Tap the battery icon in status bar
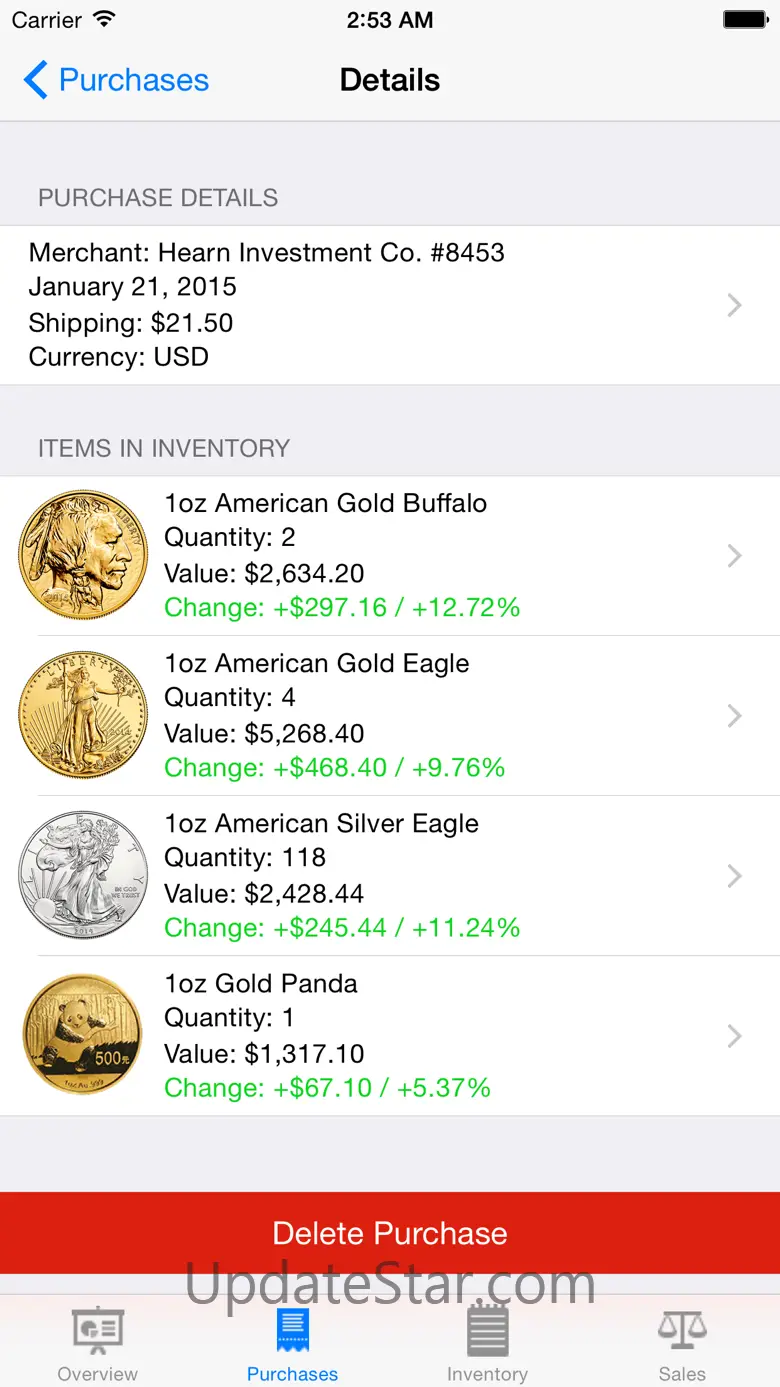 [745, 20]
